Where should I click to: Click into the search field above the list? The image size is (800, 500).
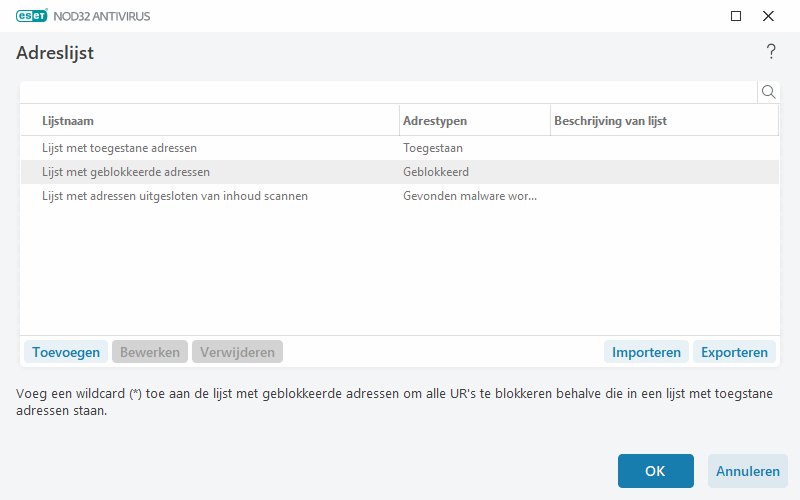coord(388,92)
